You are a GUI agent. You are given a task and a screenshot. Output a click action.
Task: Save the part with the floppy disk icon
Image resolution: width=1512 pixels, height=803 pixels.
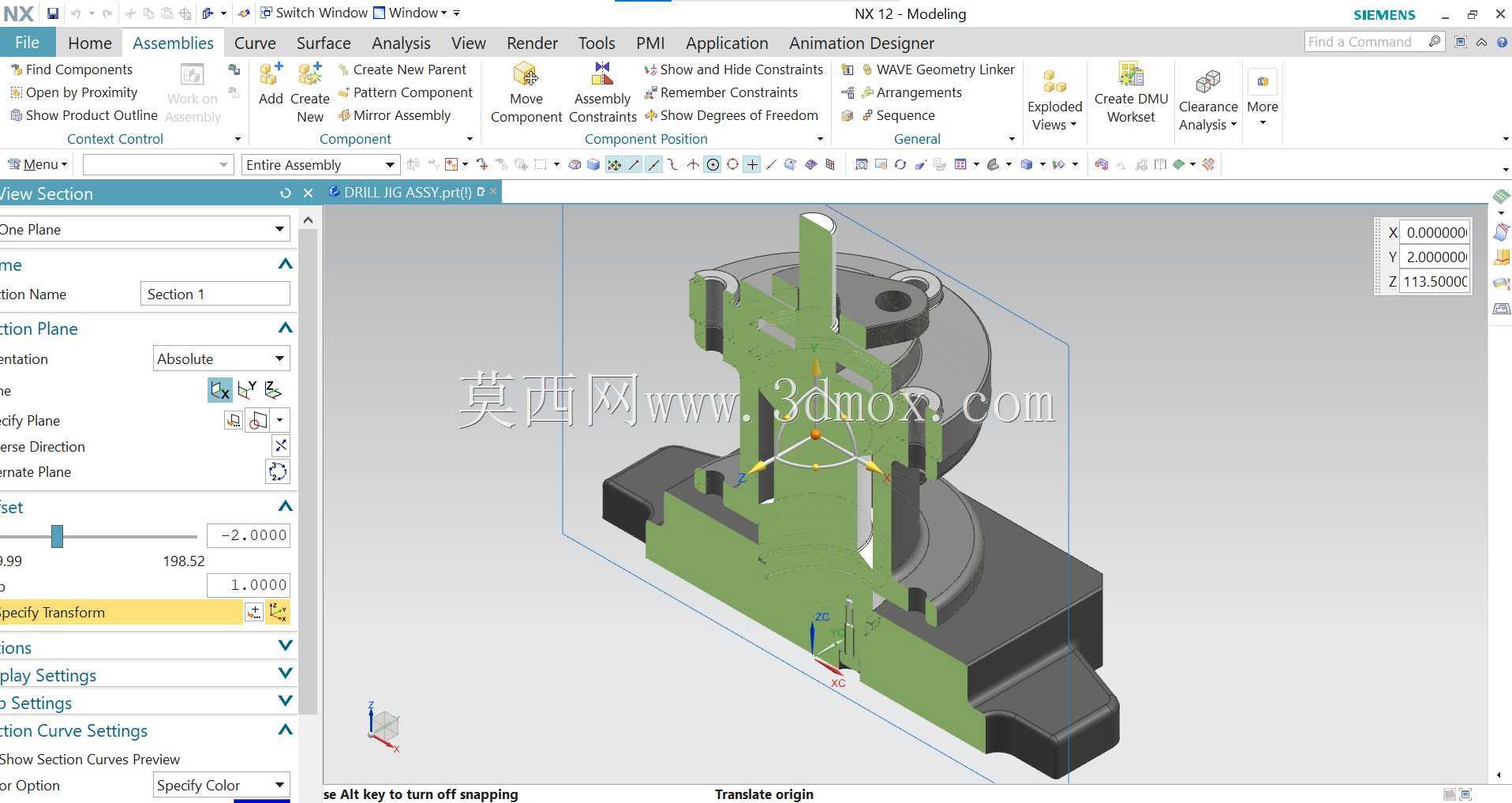coord(52,13)
